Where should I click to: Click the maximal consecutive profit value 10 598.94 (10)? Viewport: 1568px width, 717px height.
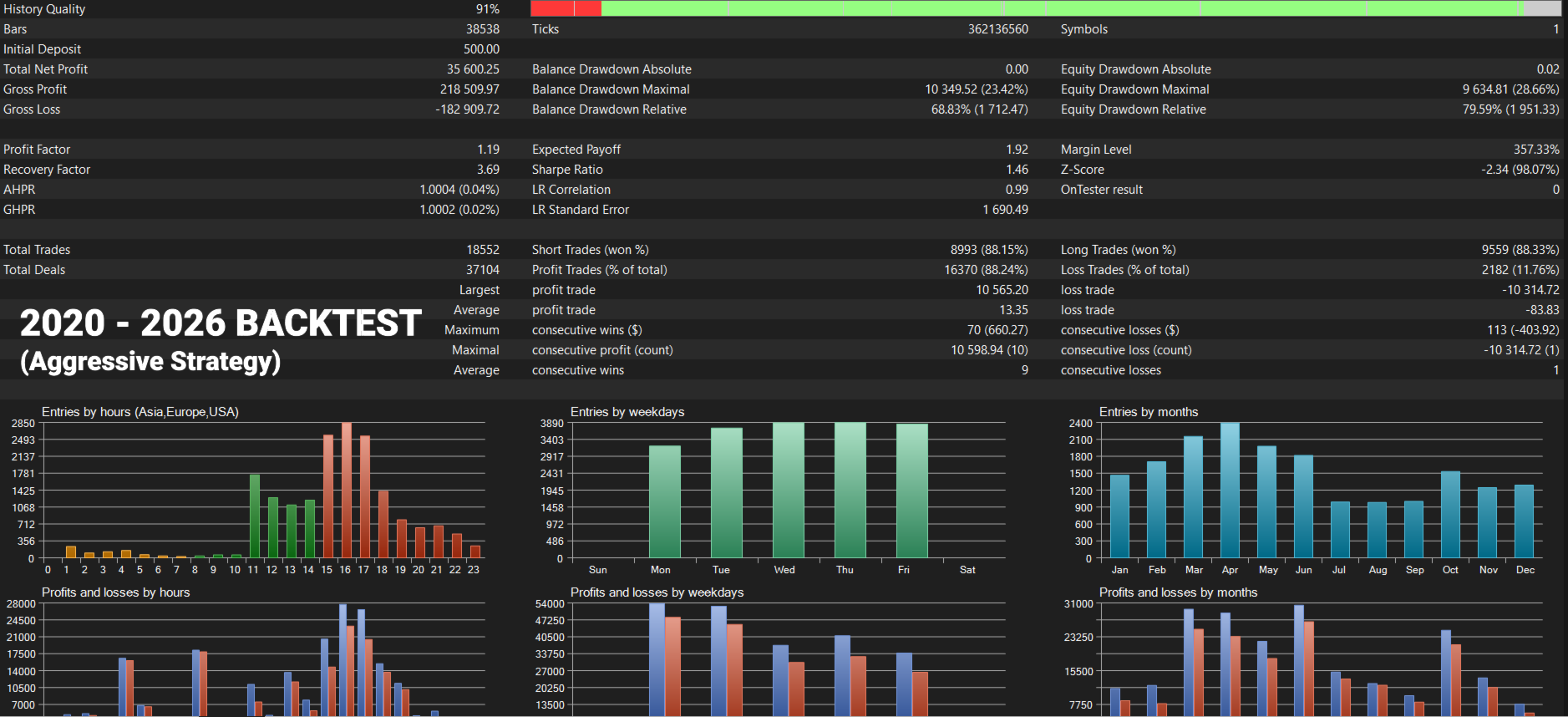click(990, 350)
